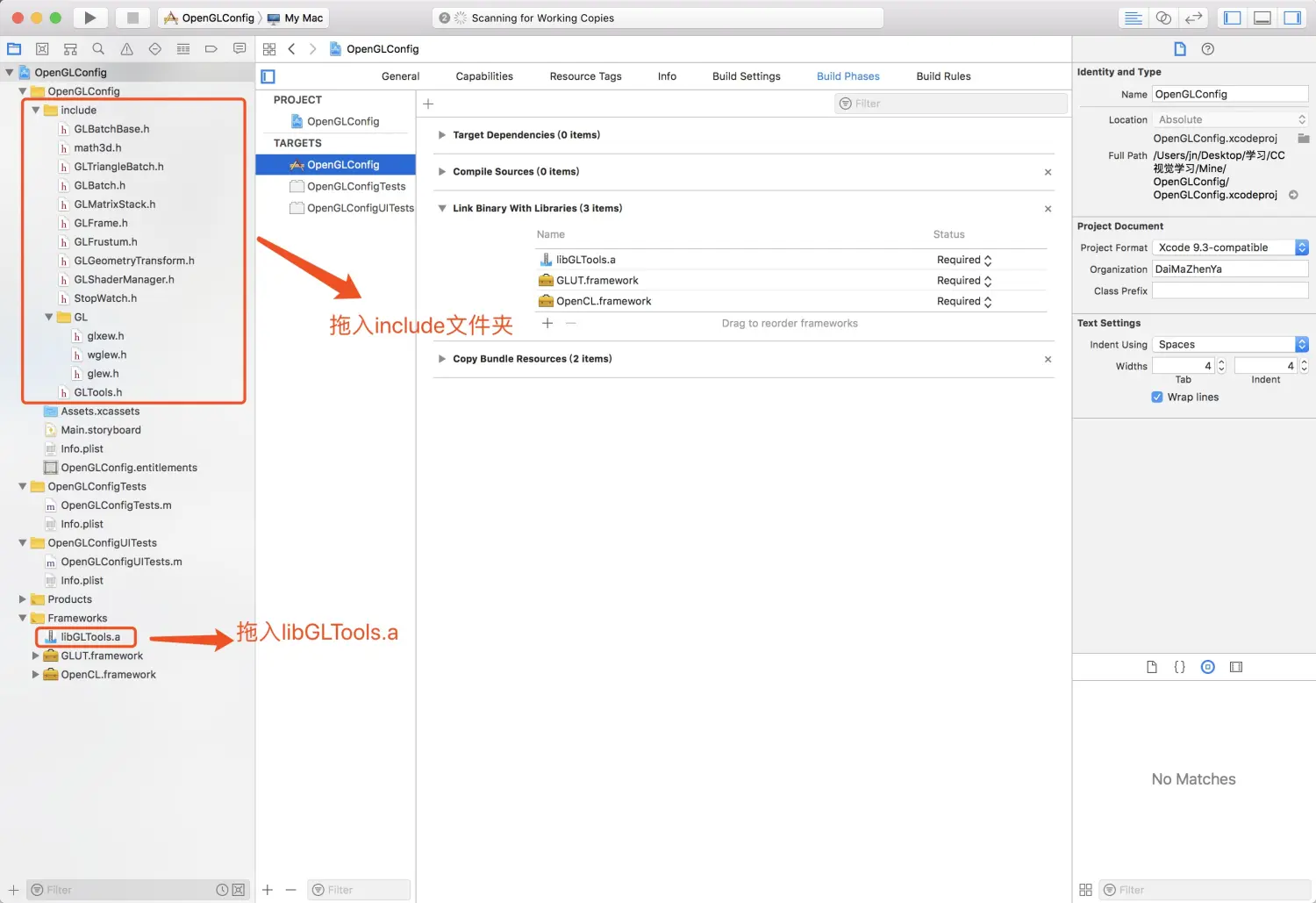Image resolution: width=1316 pixels, height=903 pixels.
Task: Open Indent Using dropdown
Action: [x=1230, y=344]
